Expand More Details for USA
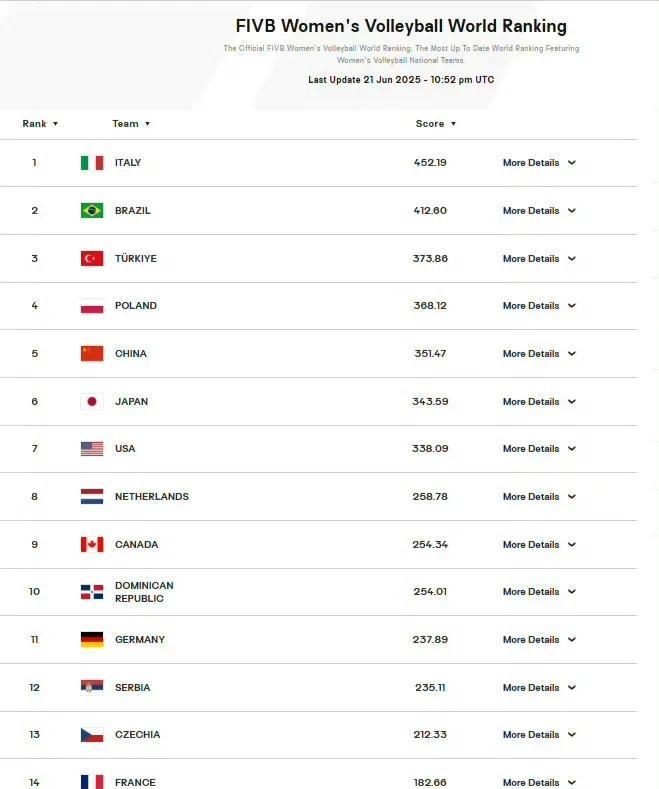Image resolution: width=659 pixels, height=789 pixels. pyautogui.click(x=539, y=448)
